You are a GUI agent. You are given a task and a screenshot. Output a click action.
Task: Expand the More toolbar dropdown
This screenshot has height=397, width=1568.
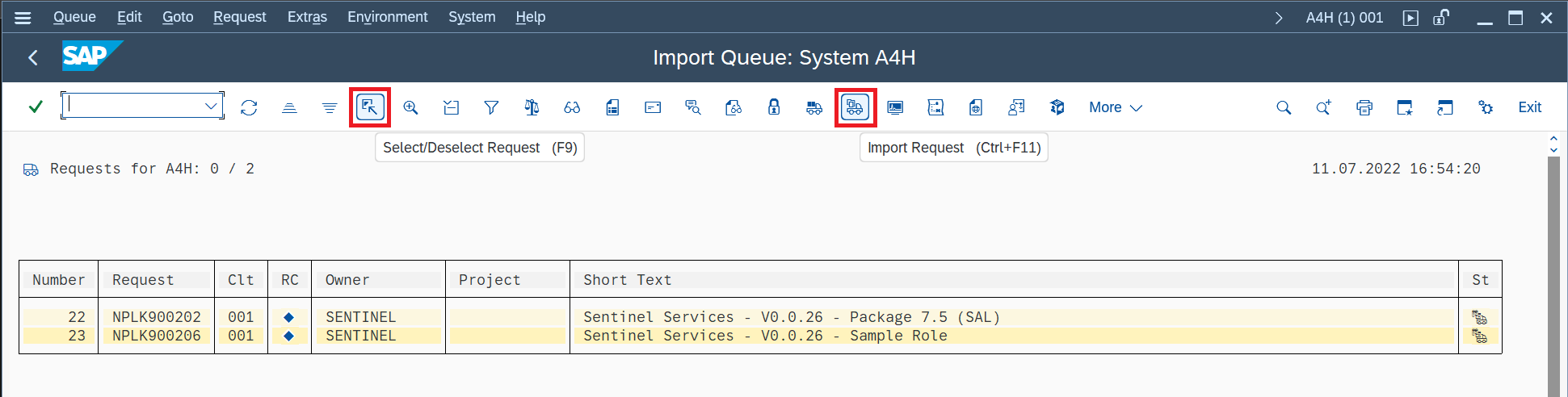tap(1115, 107)
